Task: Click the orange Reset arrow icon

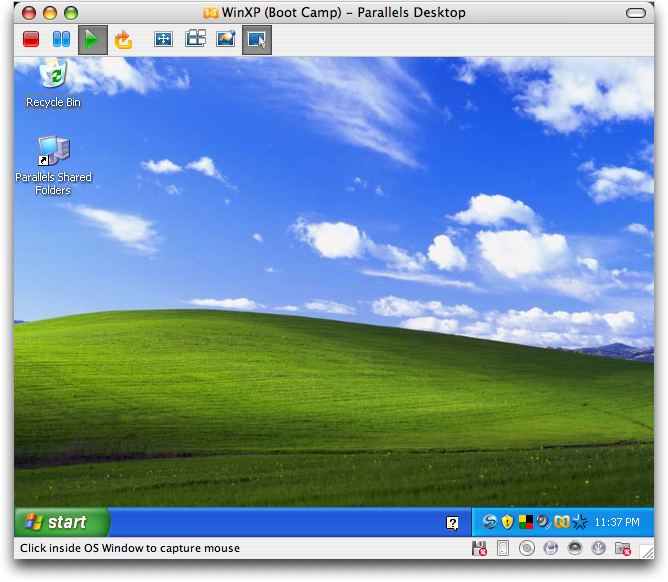Action: pyautogui.click(x=124, y=40)
